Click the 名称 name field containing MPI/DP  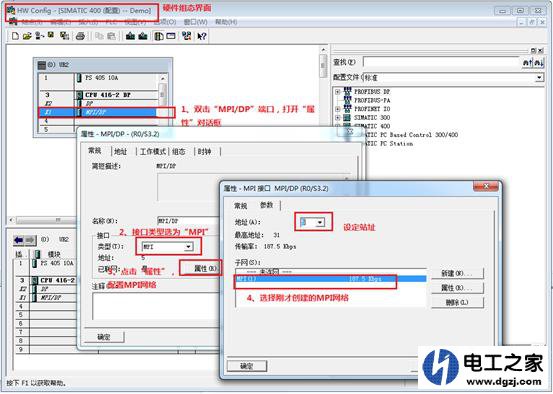pyautogui.click(x=188, y=221)
